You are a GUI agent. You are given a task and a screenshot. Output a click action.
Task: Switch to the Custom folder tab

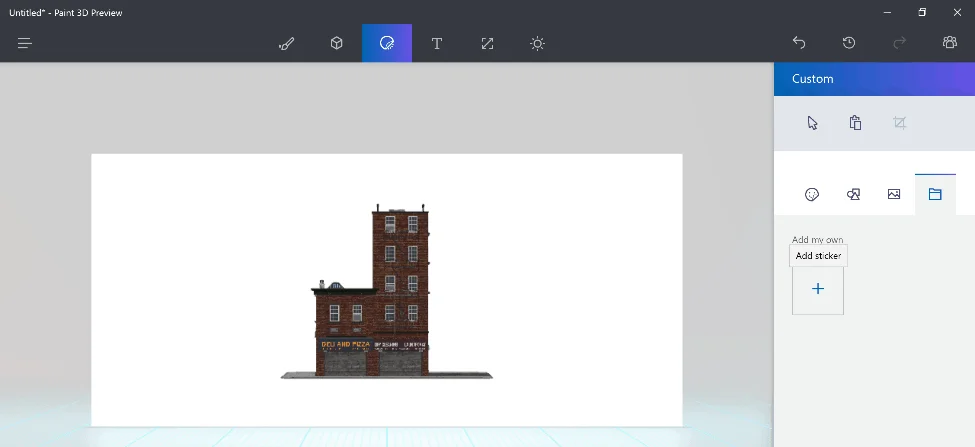coord(935,195)
